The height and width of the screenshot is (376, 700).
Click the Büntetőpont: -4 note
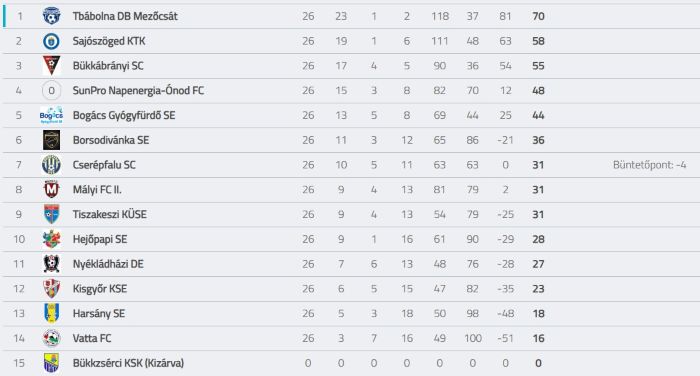tap(650, 165)
